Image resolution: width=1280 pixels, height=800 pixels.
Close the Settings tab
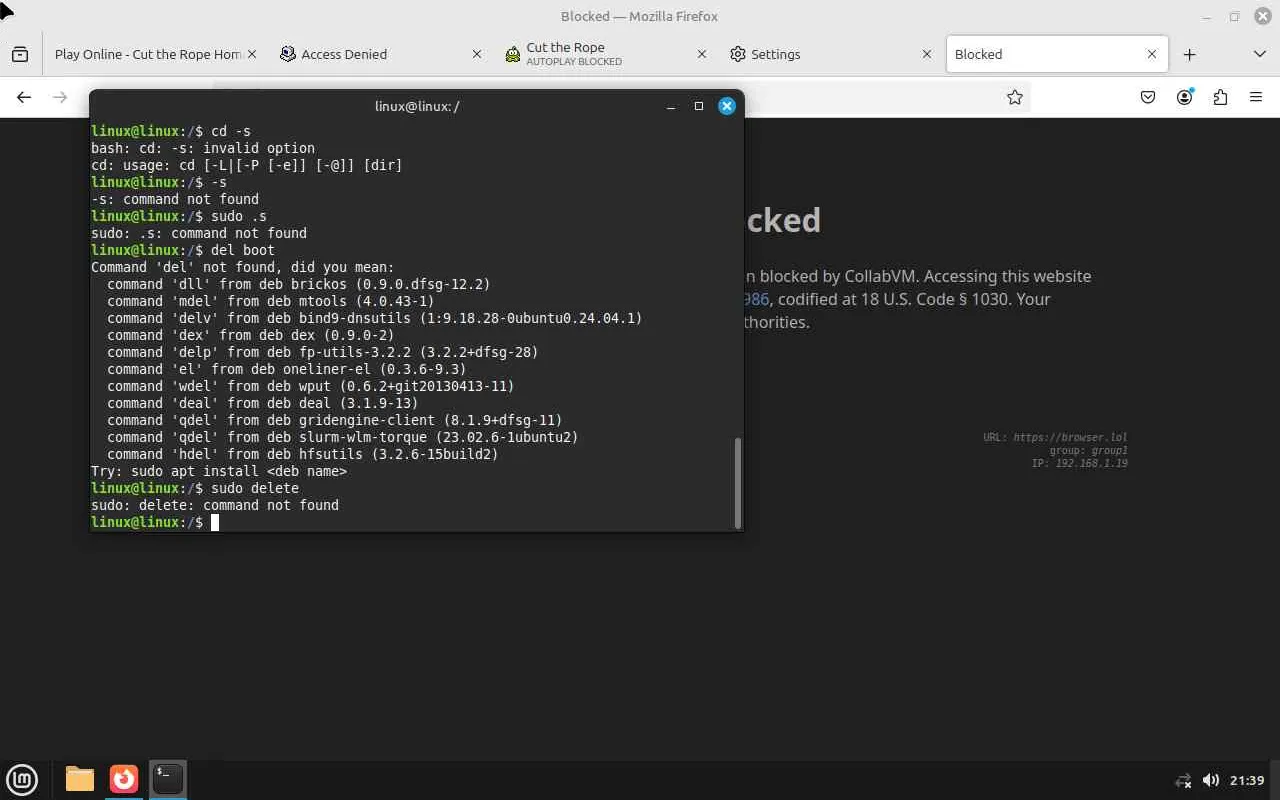927,54
